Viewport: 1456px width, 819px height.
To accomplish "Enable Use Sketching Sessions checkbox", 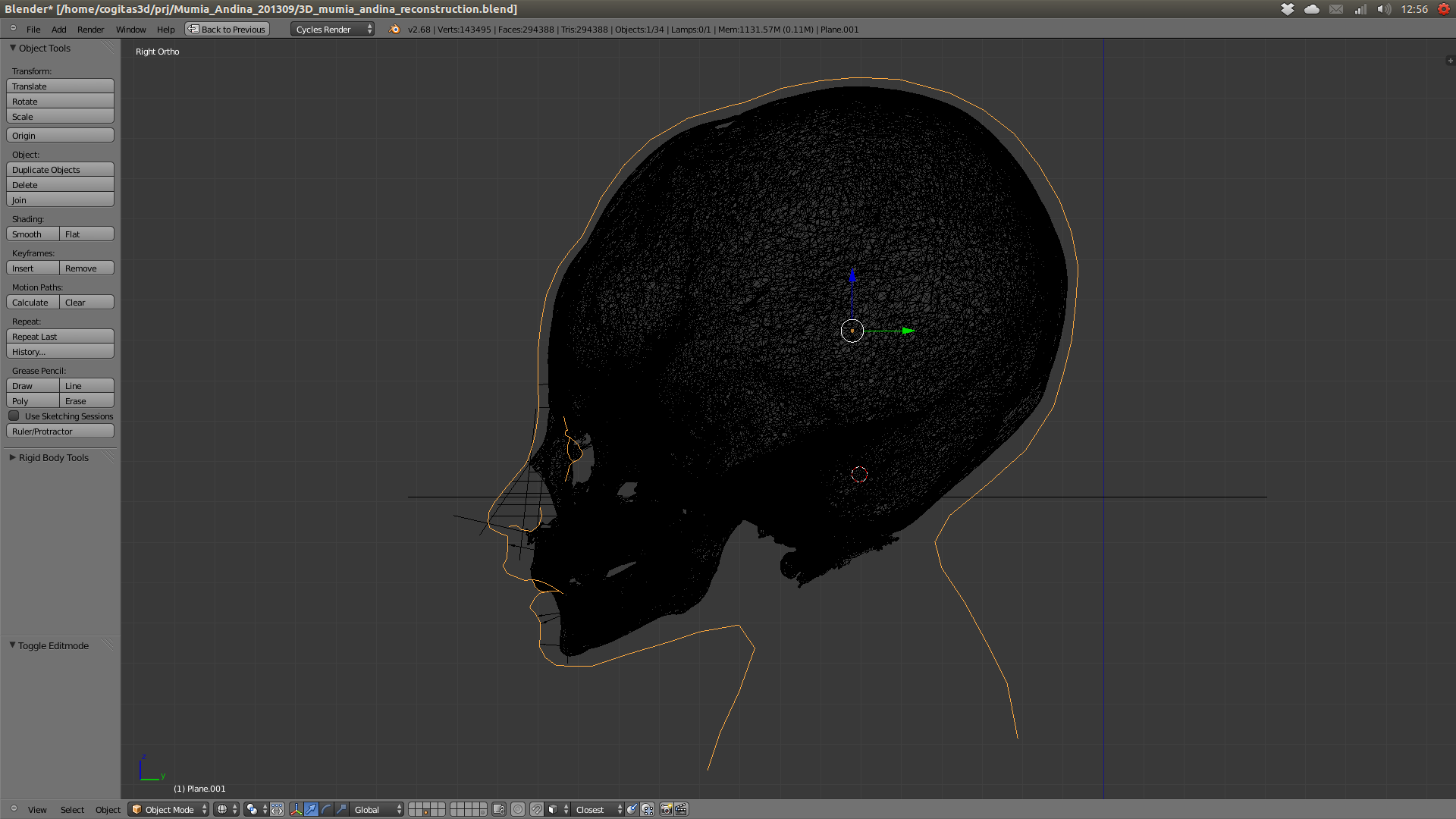I will click(x=14, y=416).
